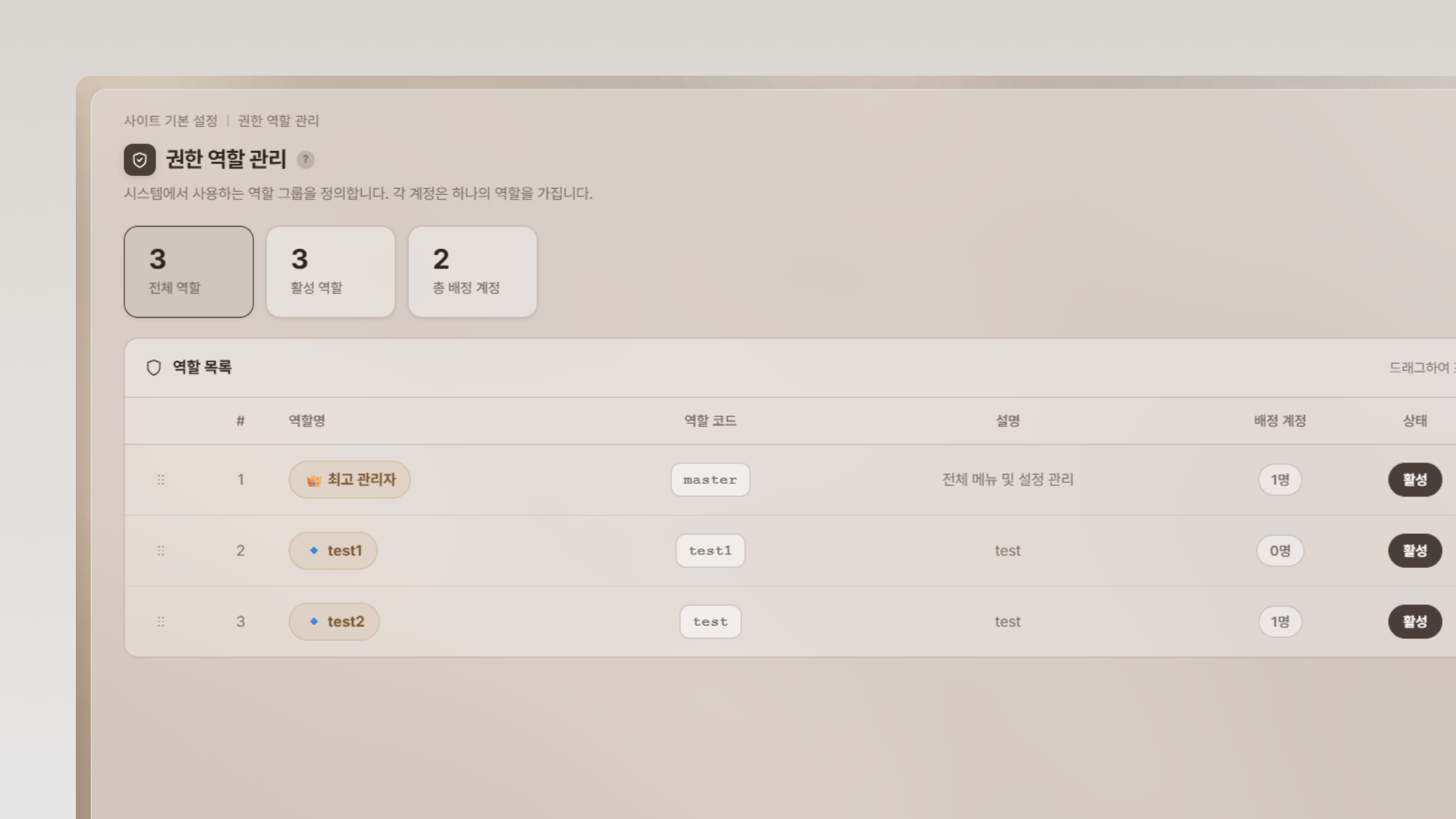The width and height of the screenshot is (1456, 819).
Task: Click the shield icon beside 권한 역할 관리 title
Action: tap(140, 160)
